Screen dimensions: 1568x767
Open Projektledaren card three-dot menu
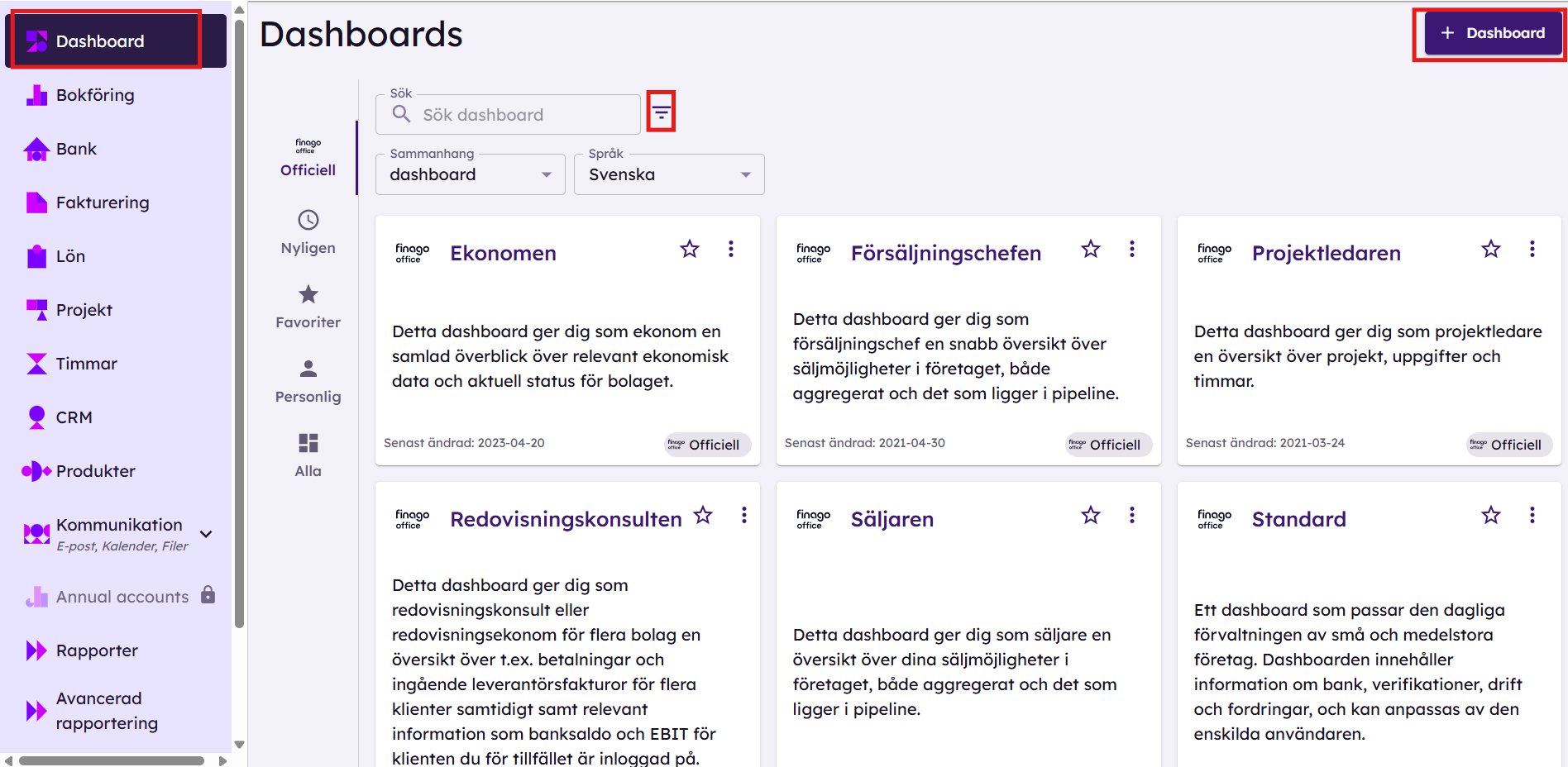(1532, 249)
